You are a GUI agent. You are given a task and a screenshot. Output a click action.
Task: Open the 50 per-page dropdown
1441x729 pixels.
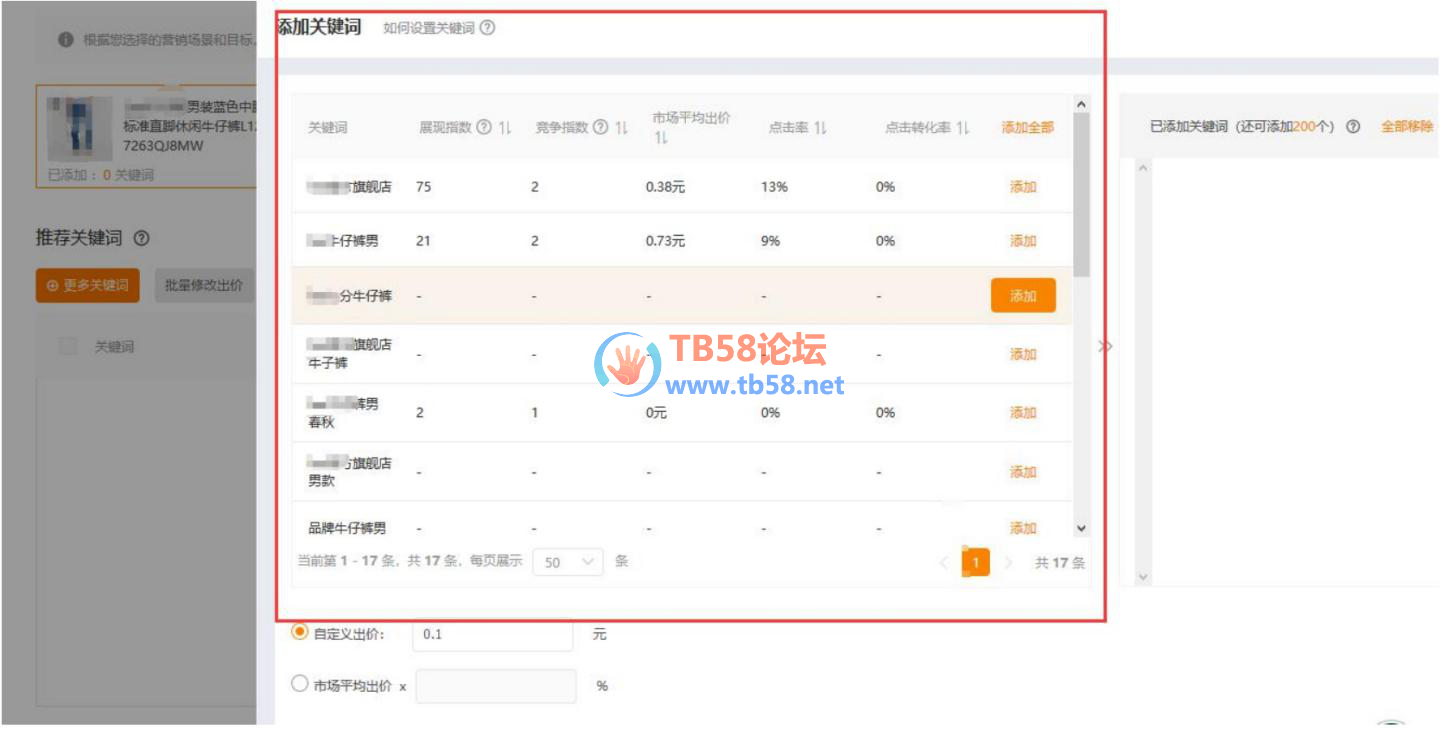click(567, 562)
